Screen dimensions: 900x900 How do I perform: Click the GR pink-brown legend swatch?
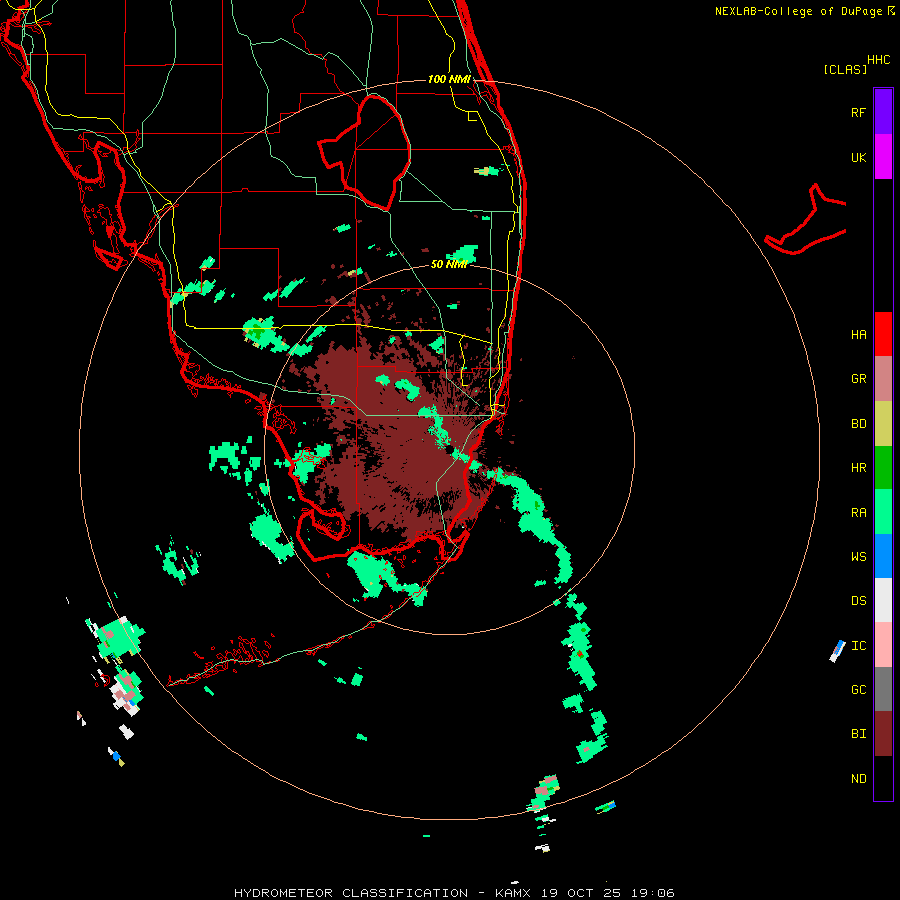point(883,379)
